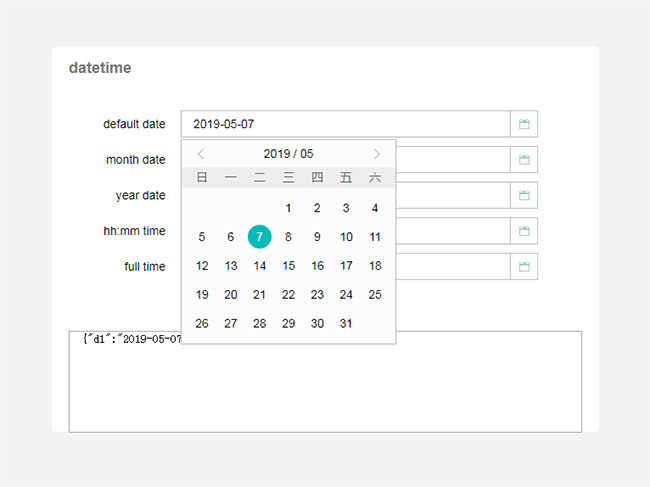The height and width of the screenshot is (487, 650).
Task: Go to previous month with left chevron
Action: tap(201, 154)
